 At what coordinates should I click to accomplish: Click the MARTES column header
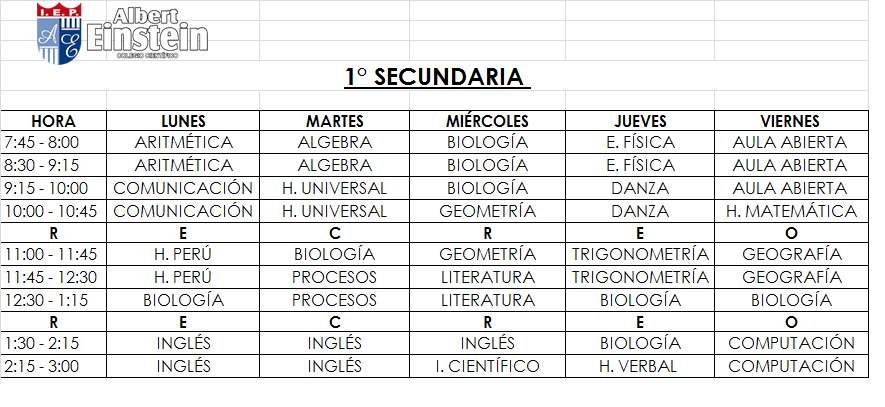point(334,121)
